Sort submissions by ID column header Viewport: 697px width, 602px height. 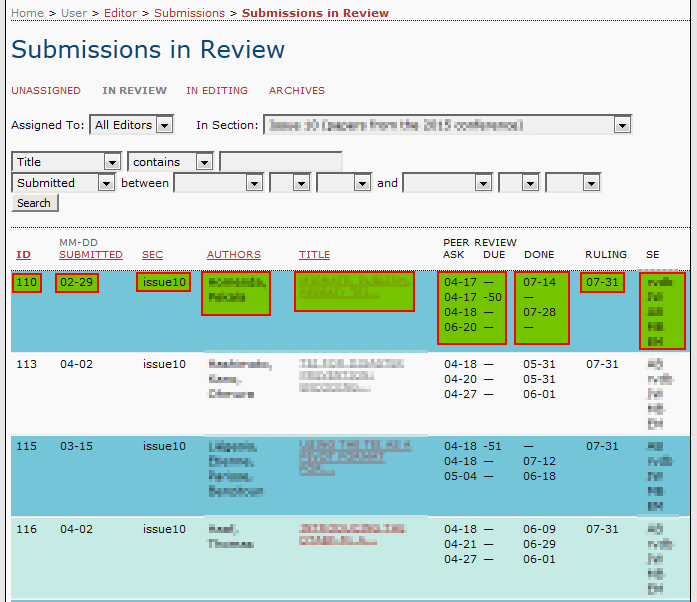(x=23, y=255)
